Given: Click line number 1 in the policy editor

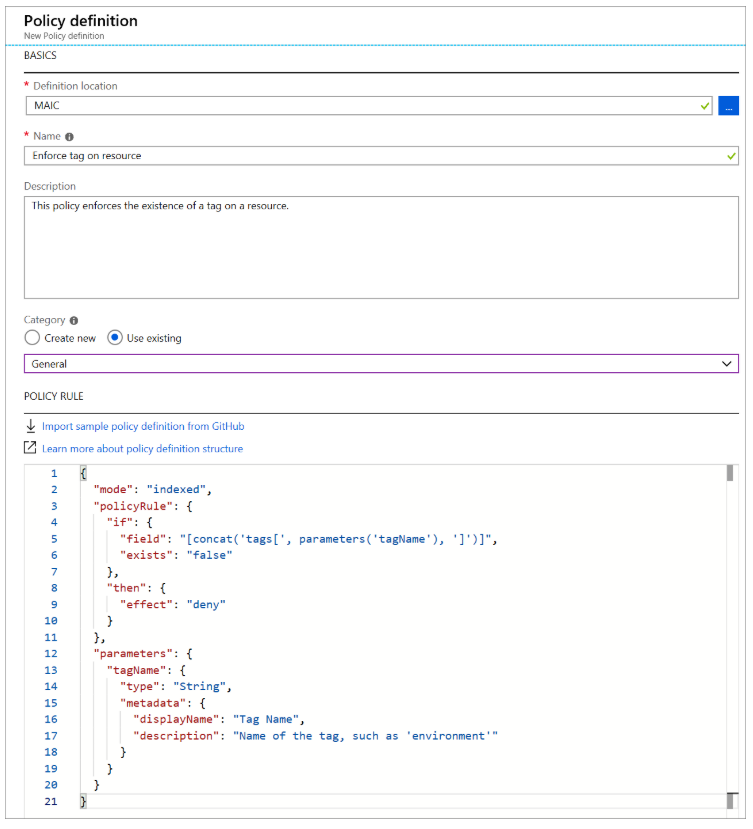Looking at the screenshot, I should click(x=54, y=473).
